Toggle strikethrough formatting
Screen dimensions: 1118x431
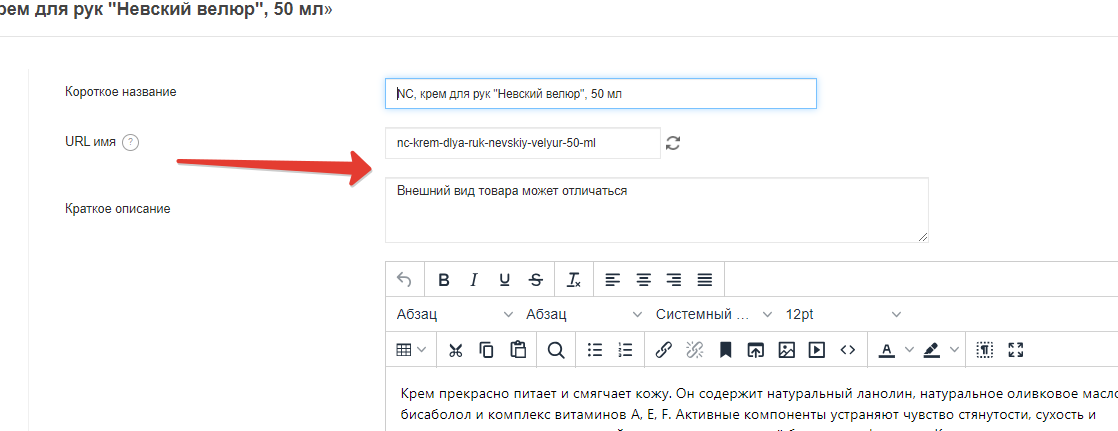pyautogui.click(x=536, y=279)
